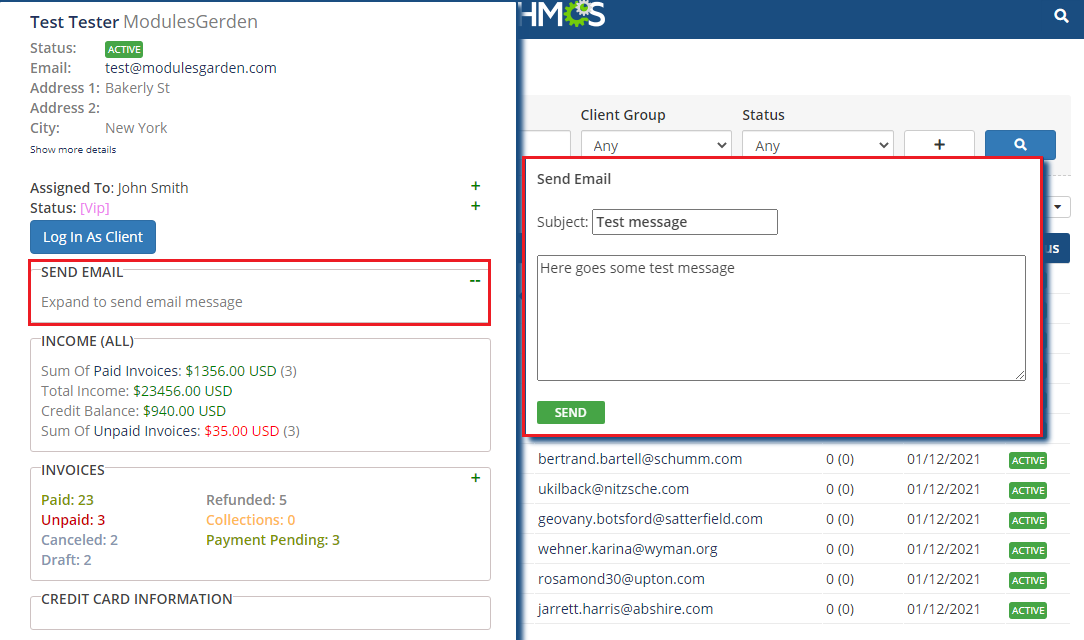This screenshot has width=1084, height=640.
Task: Click Sum Of Unpaid Invoices amount $35.00 USD
Action: pos(241,431)
